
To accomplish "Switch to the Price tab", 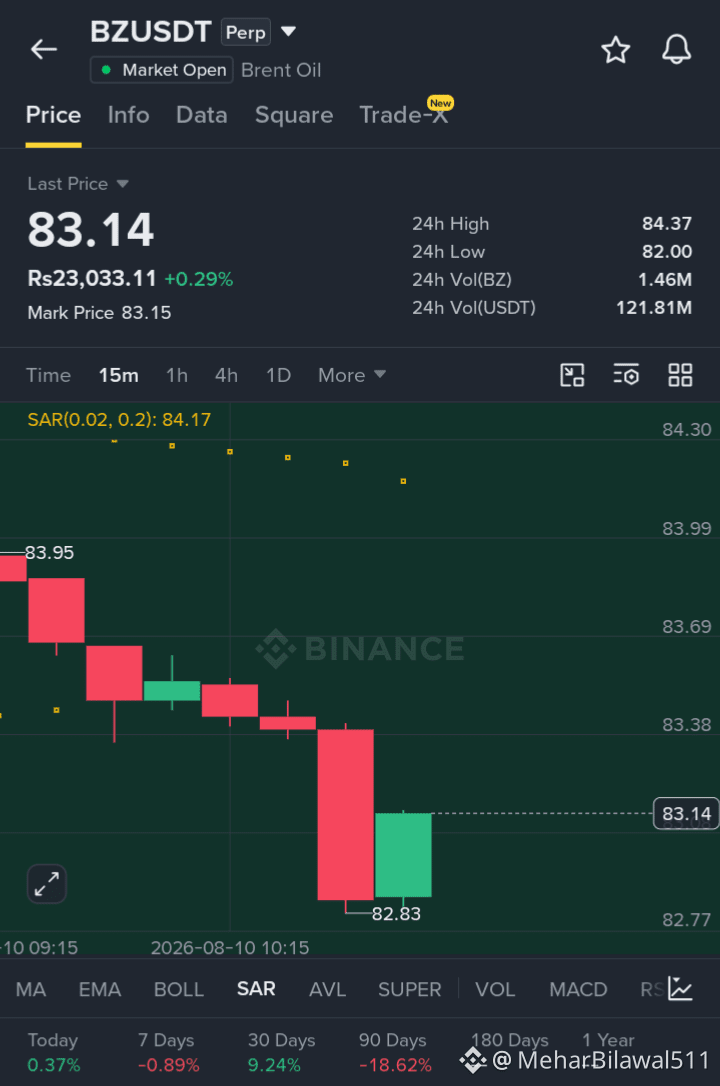I will (x=53, y=115).
